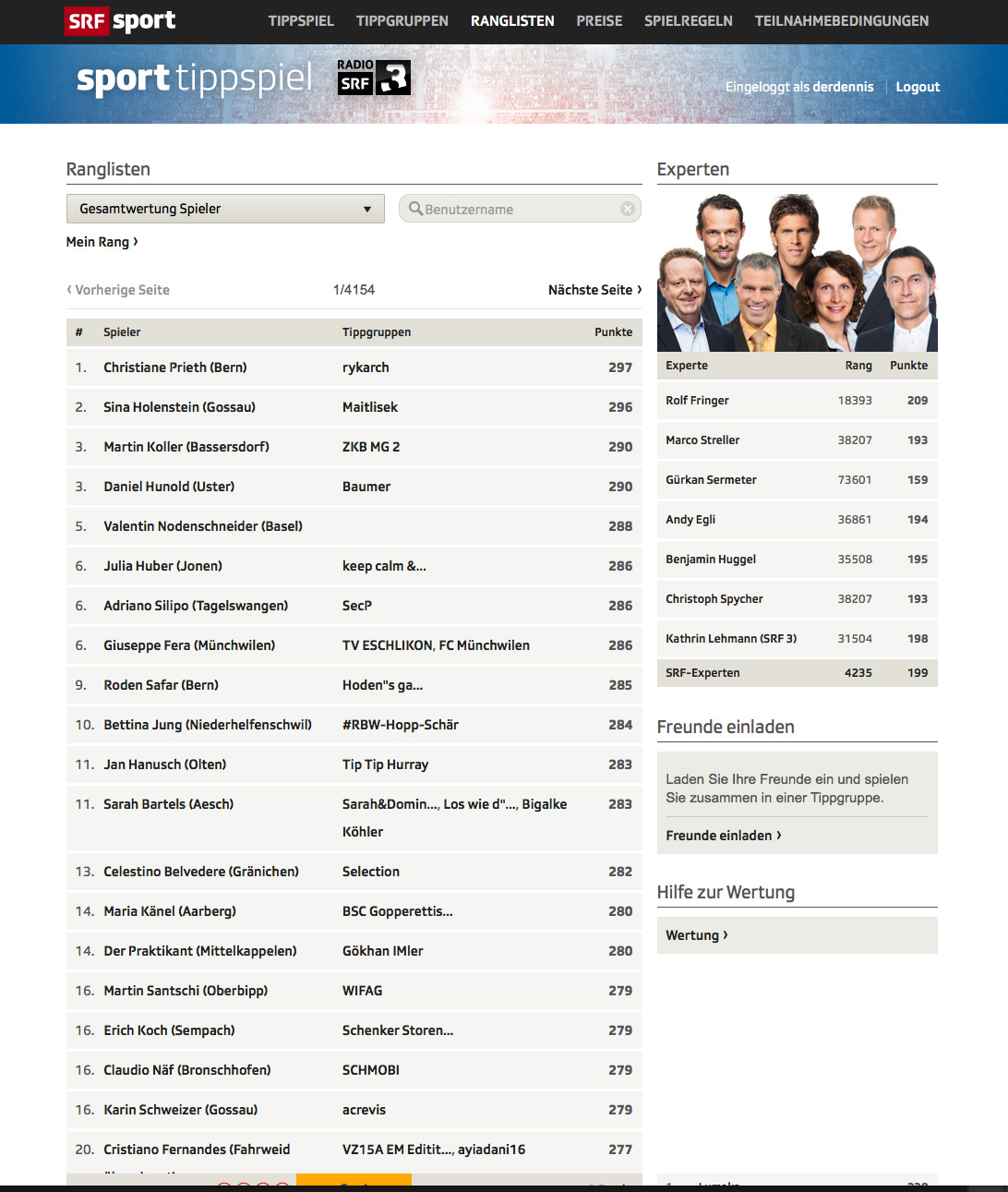Click the experts group photo
This screenshot has width=1008, height=1192.
coord(798,272)
